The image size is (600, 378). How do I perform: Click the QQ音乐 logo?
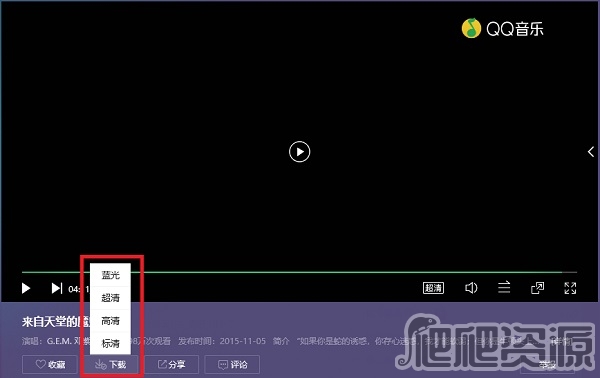[502, 28]
